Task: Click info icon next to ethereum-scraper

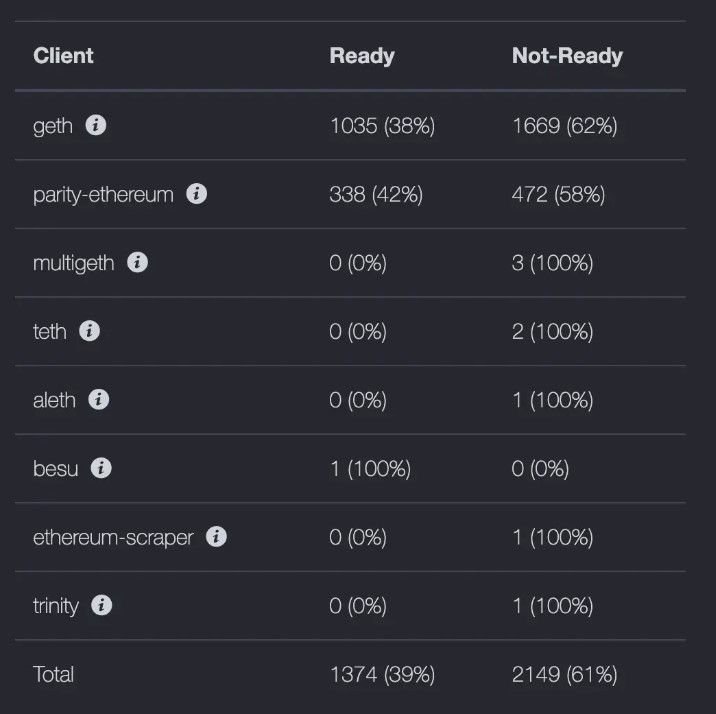Action: [216, 536]
